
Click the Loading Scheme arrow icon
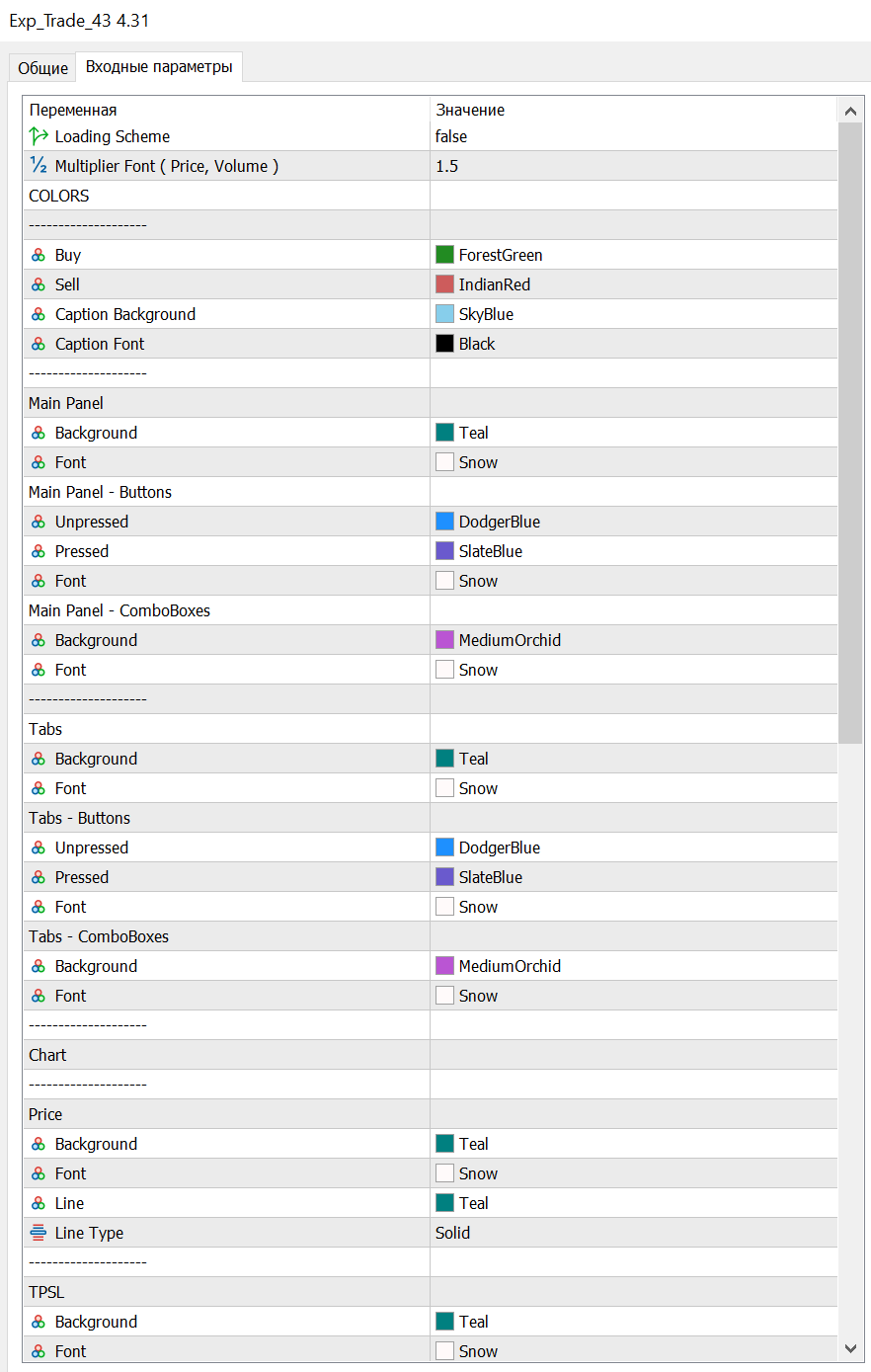[39, 136]
